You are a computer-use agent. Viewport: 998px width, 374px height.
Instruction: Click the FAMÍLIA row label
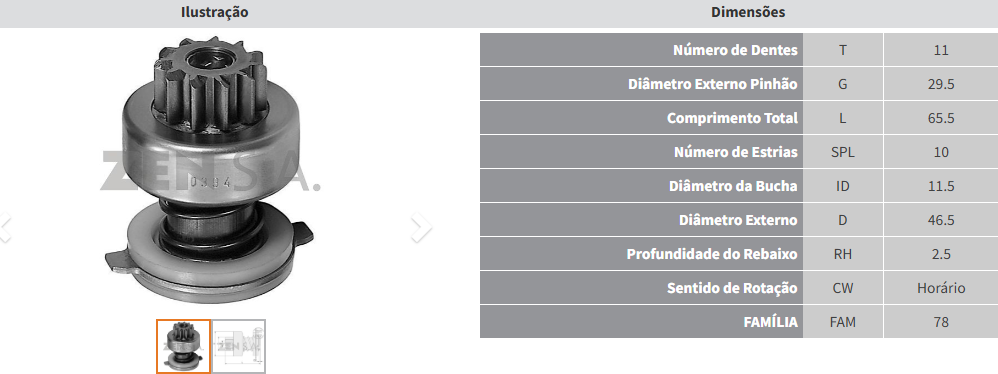pyautogui.click(x=770, y=322)
